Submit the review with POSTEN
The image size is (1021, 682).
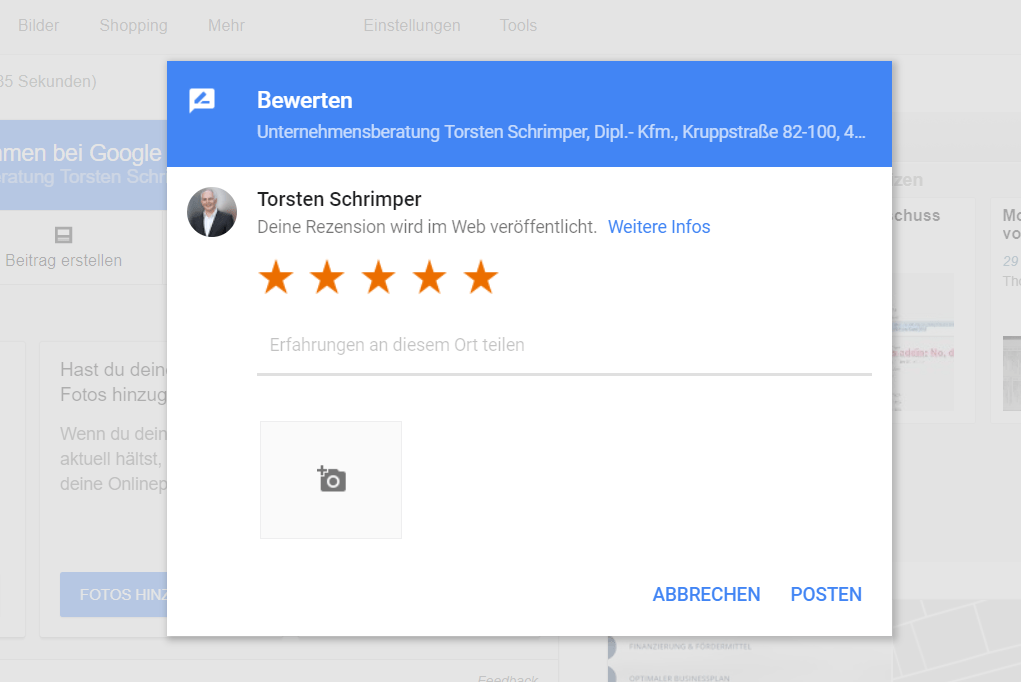[x=826, y=594]
